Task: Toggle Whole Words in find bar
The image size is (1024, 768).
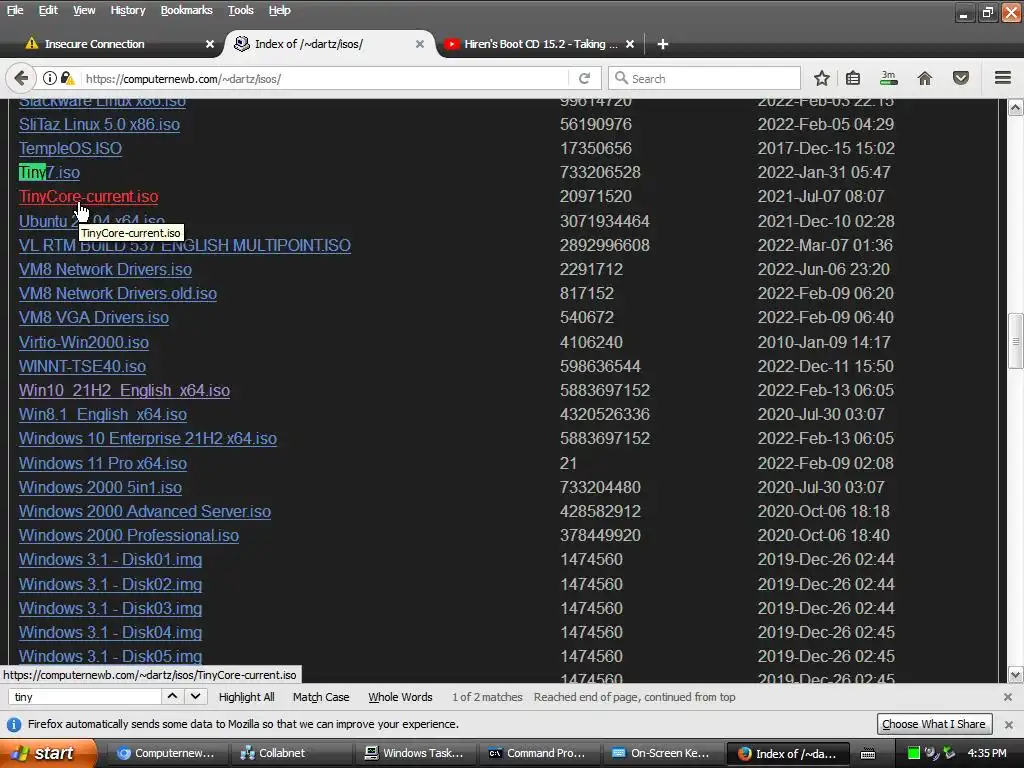Action: (x=400, y=697)
